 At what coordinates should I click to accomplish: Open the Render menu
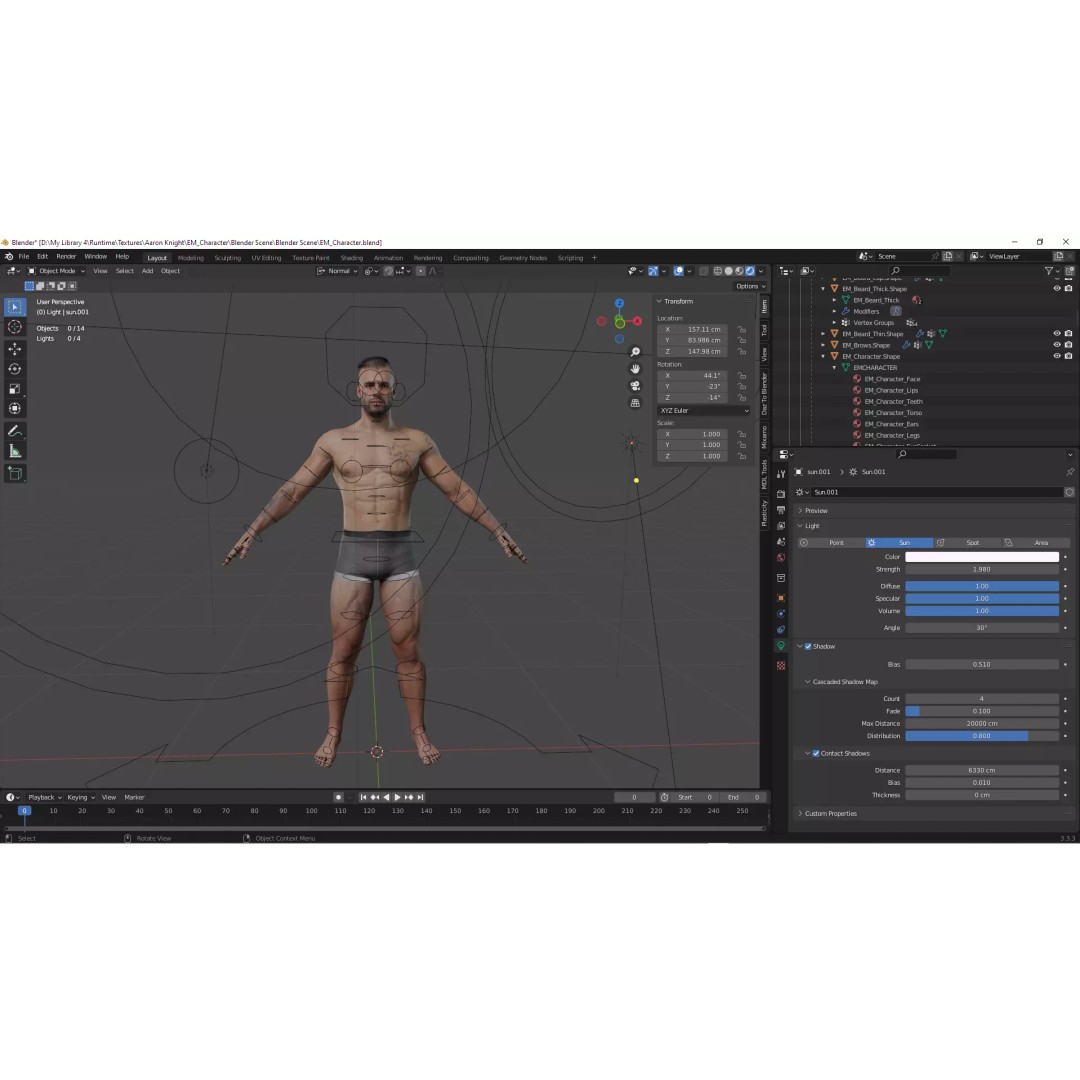(x=66, y=256)
